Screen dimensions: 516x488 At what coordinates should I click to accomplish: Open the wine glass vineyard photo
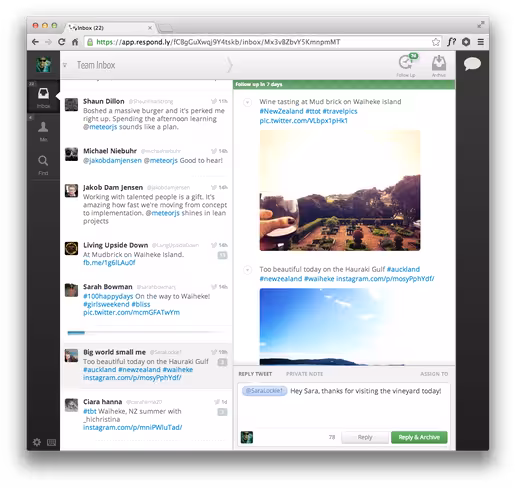click(340, 190)
